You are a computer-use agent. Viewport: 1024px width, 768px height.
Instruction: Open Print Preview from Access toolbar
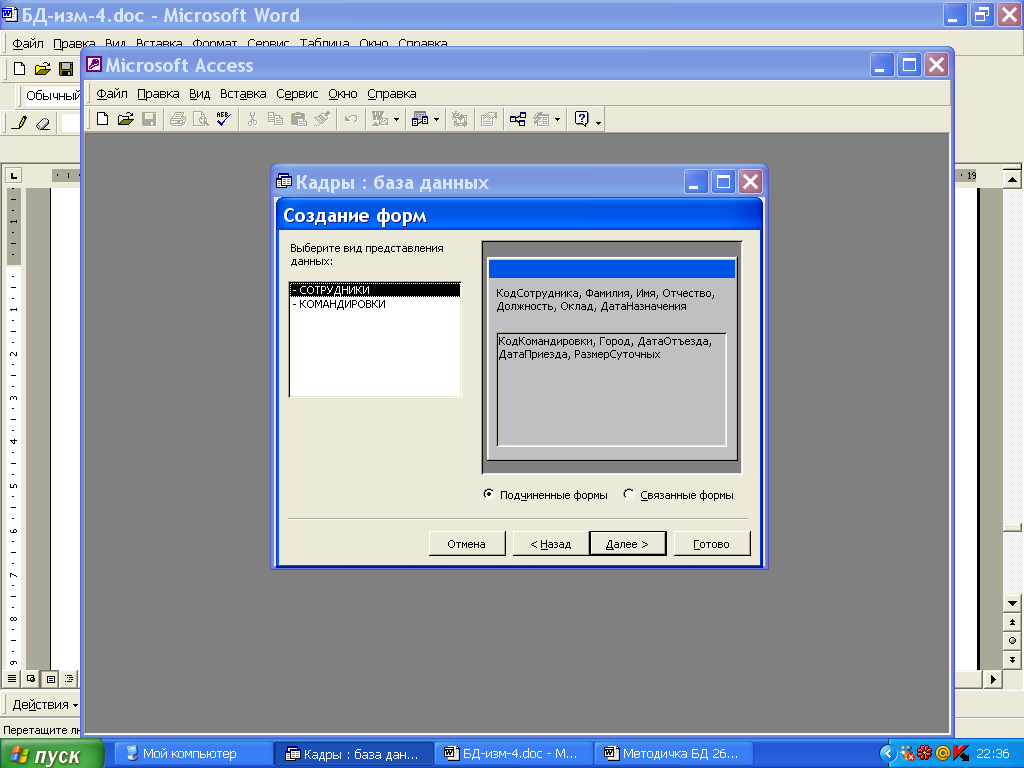click(x=200, y=119)
